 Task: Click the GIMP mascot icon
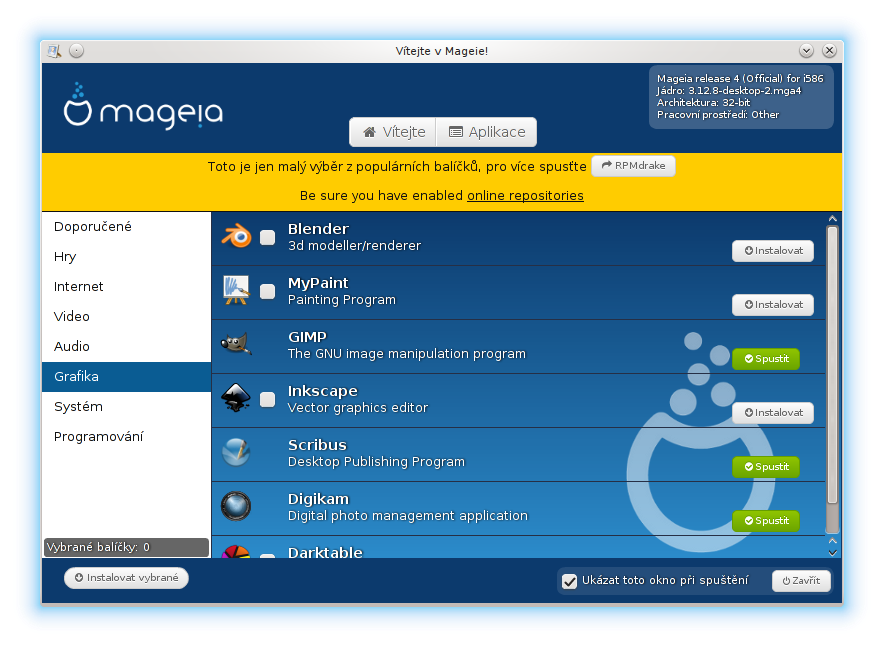coord(236,345)
